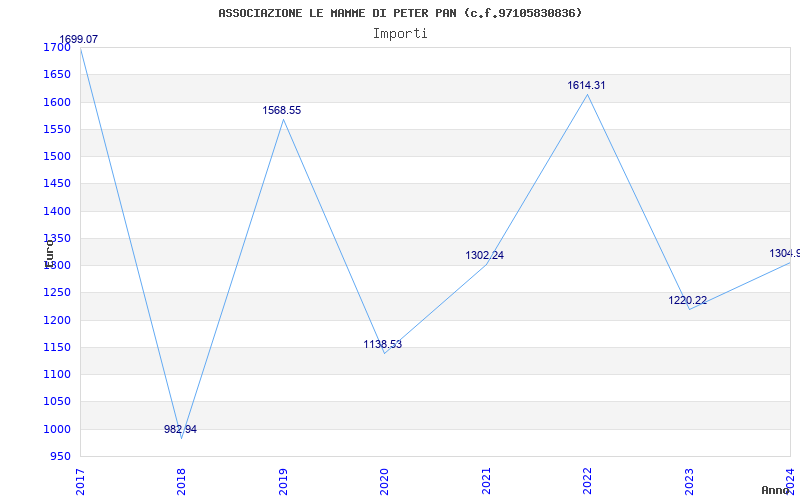Select the 982.94 data label
Image resolution: width=800 pixels, height=500 pixels.
(180, 430)
